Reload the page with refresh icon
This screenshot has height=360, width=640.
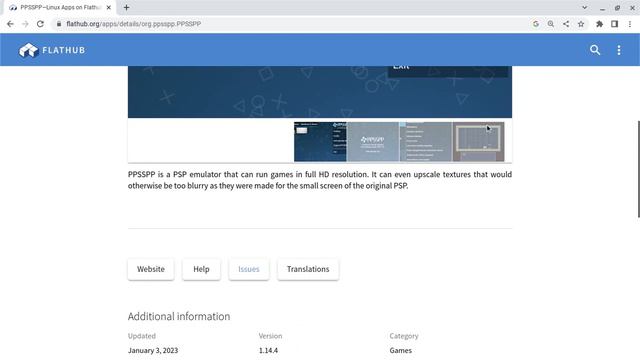[x=40, y=24]
